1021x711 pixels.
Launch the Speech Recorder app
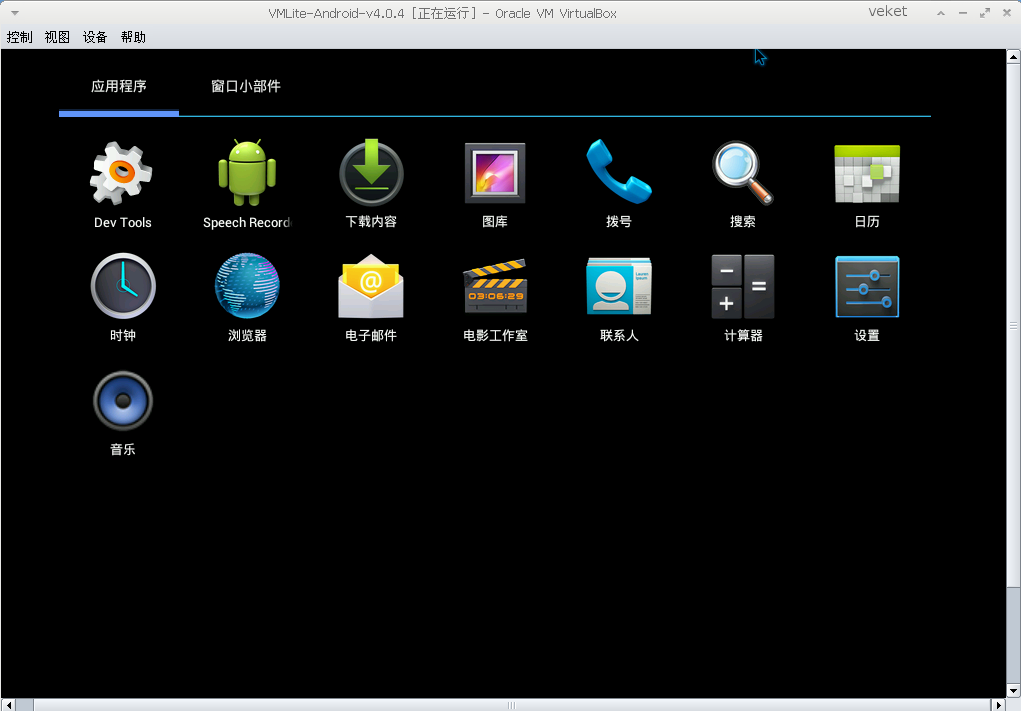tap(247, 185)
